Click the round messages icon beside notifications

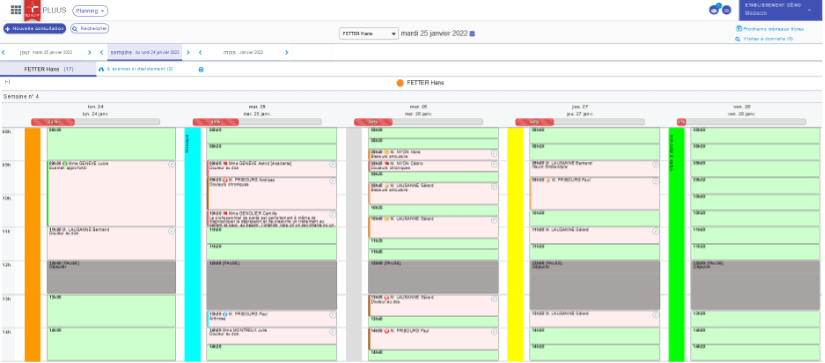click(x=727, y=9)
